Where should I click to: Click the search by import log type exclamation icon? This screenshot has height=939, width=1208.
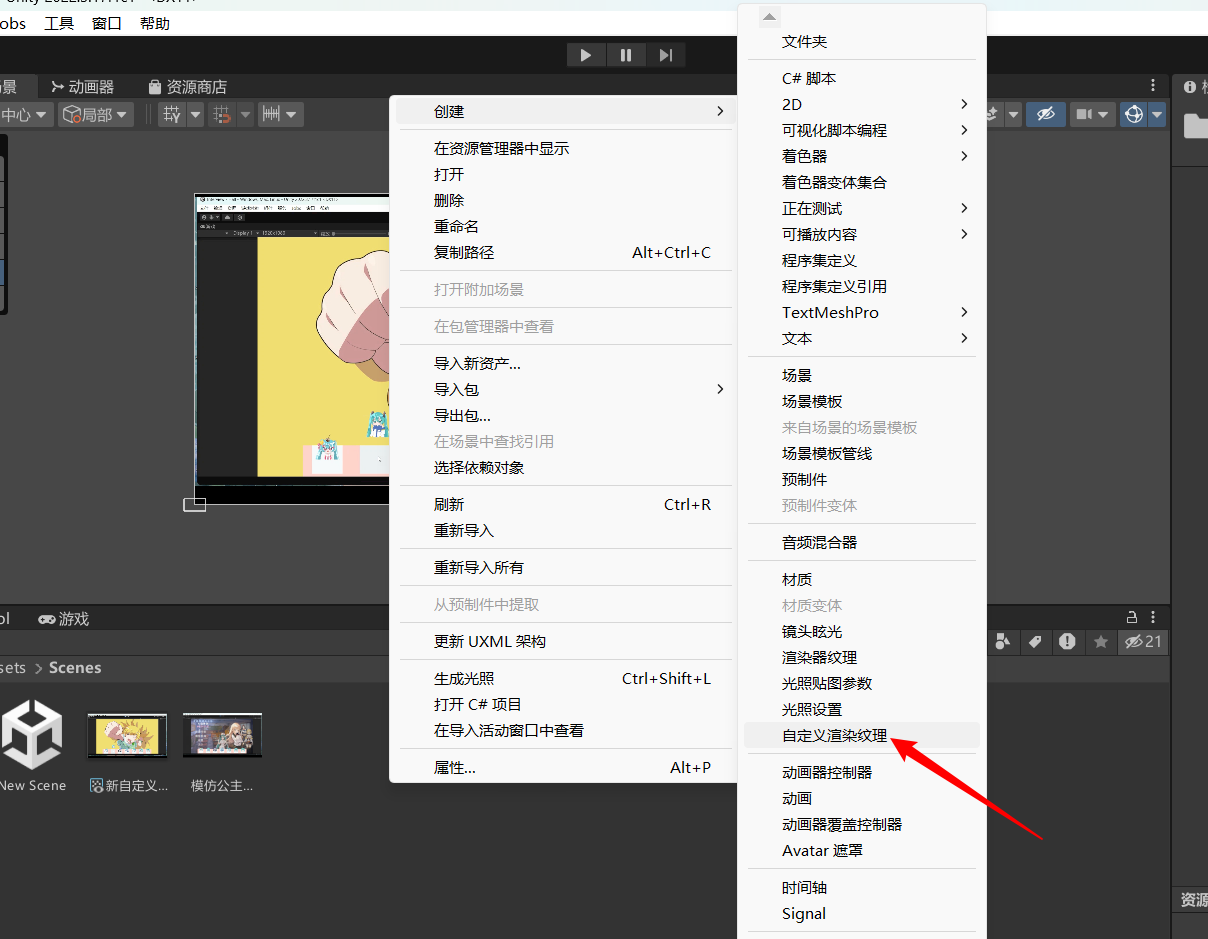[x=1067, y=642]
